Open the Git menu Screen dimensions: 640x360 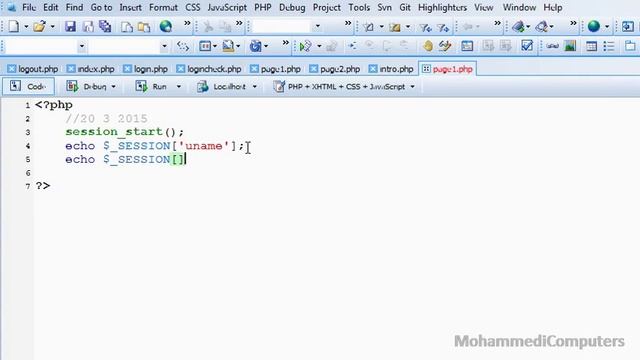(405, 7)
